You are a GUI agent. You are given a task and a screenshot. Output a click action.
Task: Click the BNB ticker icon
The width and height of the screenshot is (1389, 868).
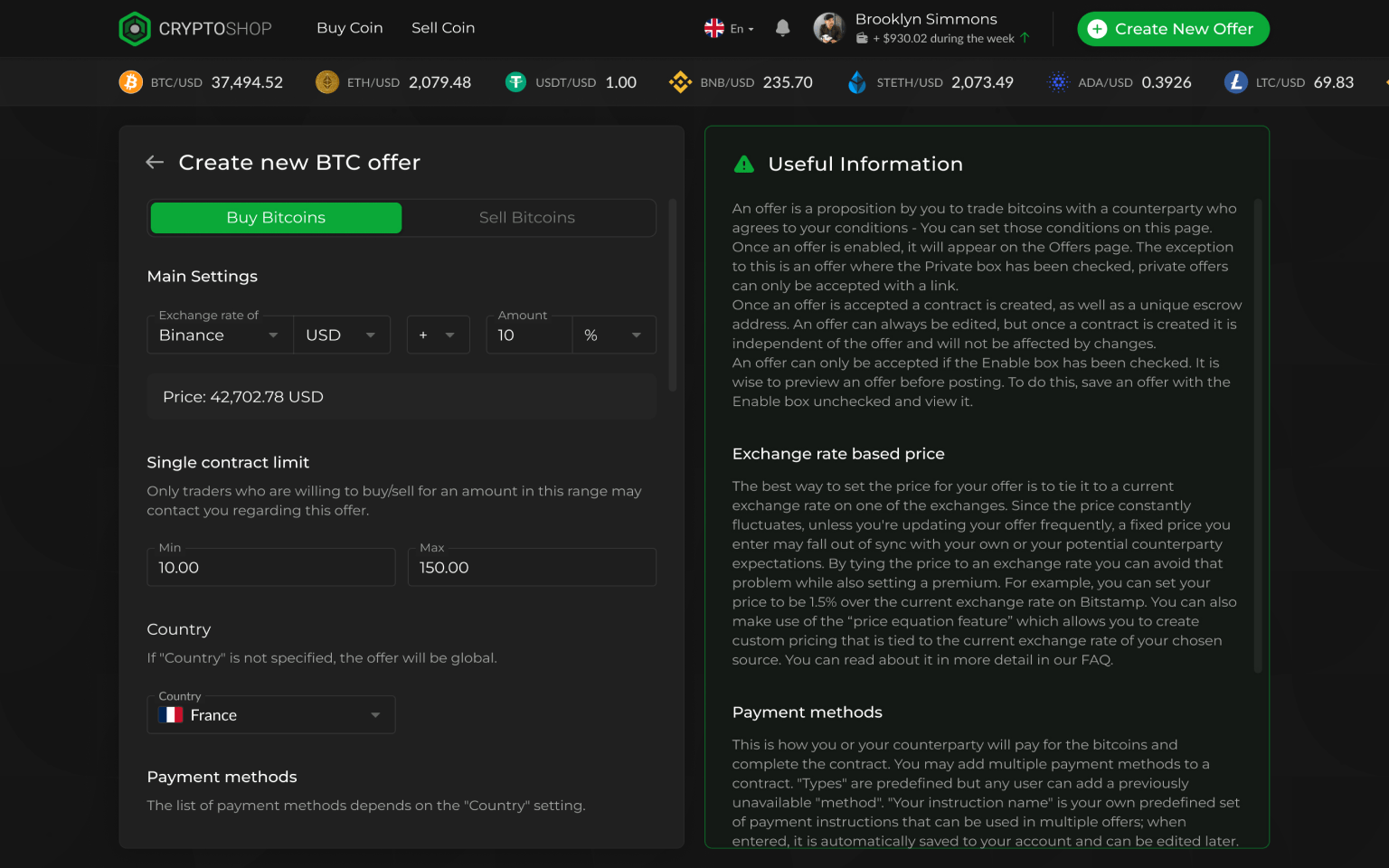click(680, 82)
